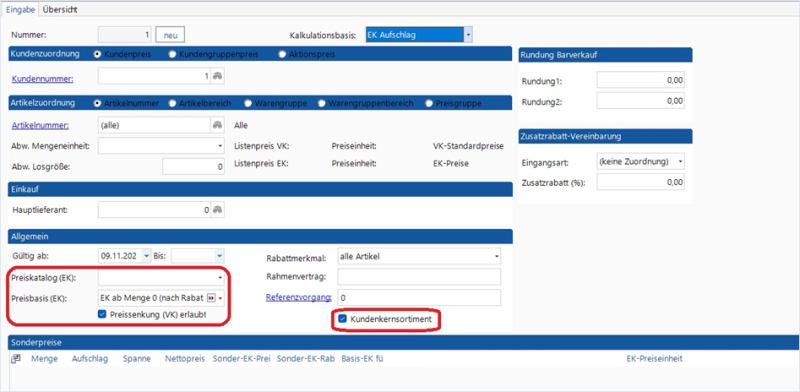Click into the Rahmenvertrag field
The width and height of the screenshot is (800, 392).
[419, 277]
